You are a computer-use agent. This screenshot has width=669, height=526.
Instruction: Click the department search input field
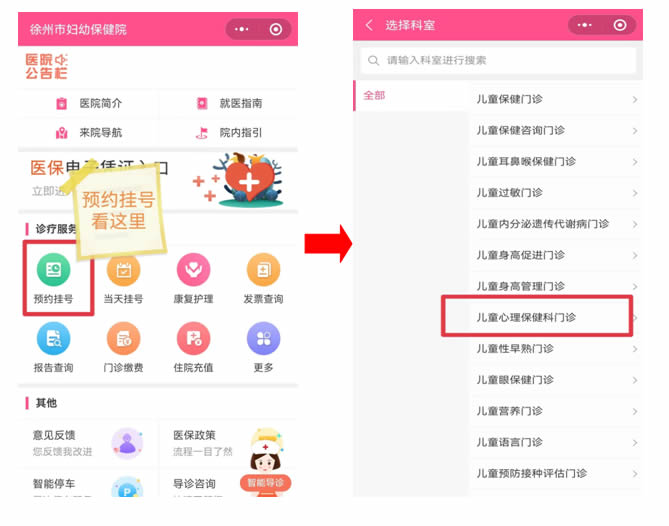tap(498, 61)
